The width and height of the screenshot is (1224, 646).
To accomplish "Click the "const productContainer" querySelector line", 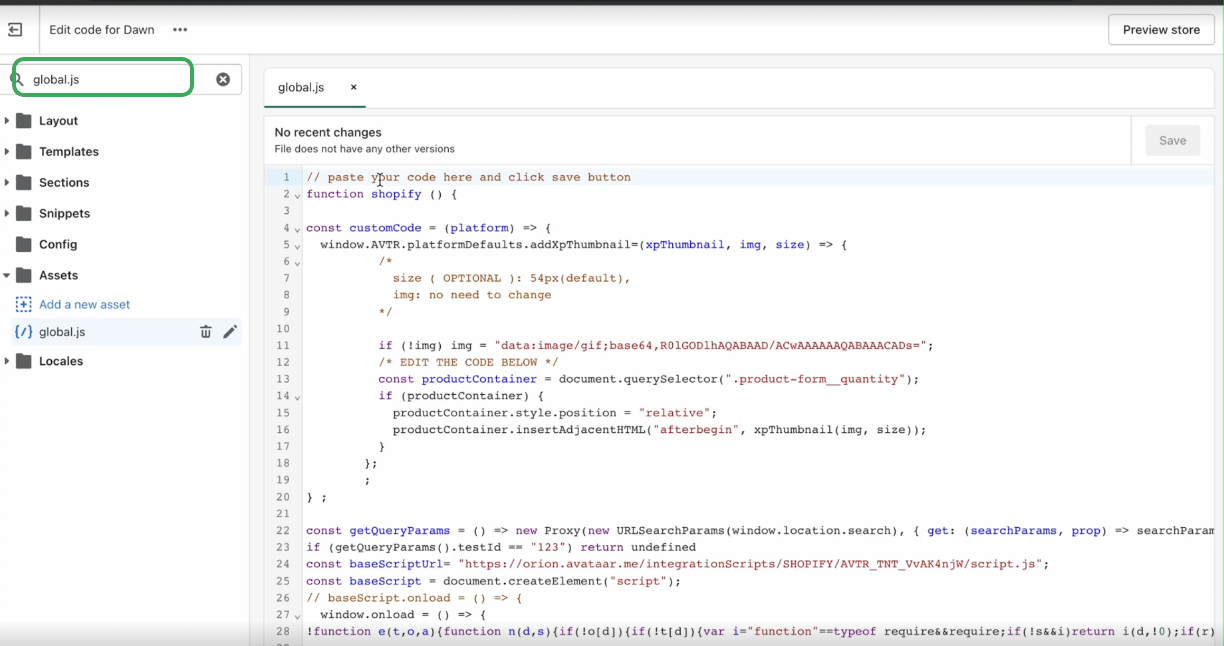I will click(648, 379).
